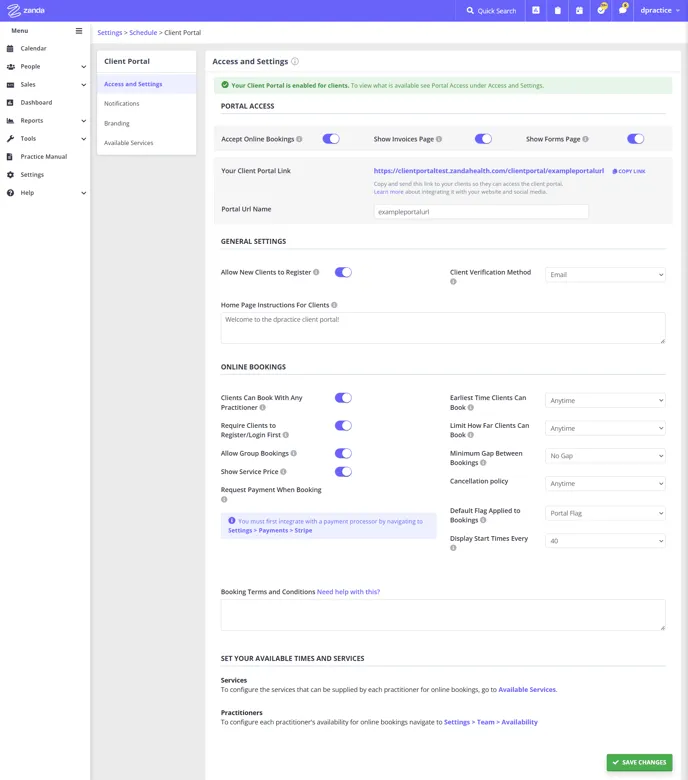
Task: Open Practice Manual in sidebar
Action: pyautogui.click(x=43, y=157)
